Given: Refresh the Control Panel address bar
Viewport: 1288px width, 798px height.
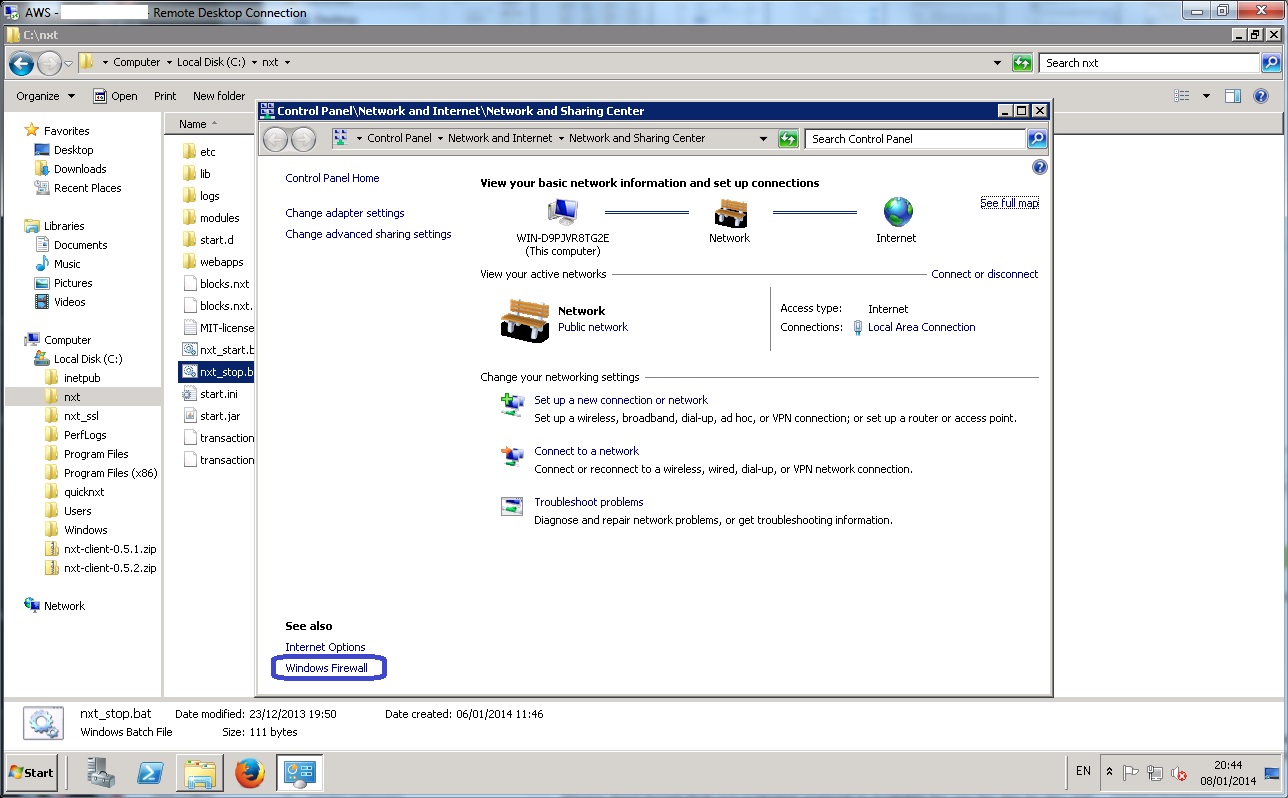Looking at the screenshot, I should point(788,139).
